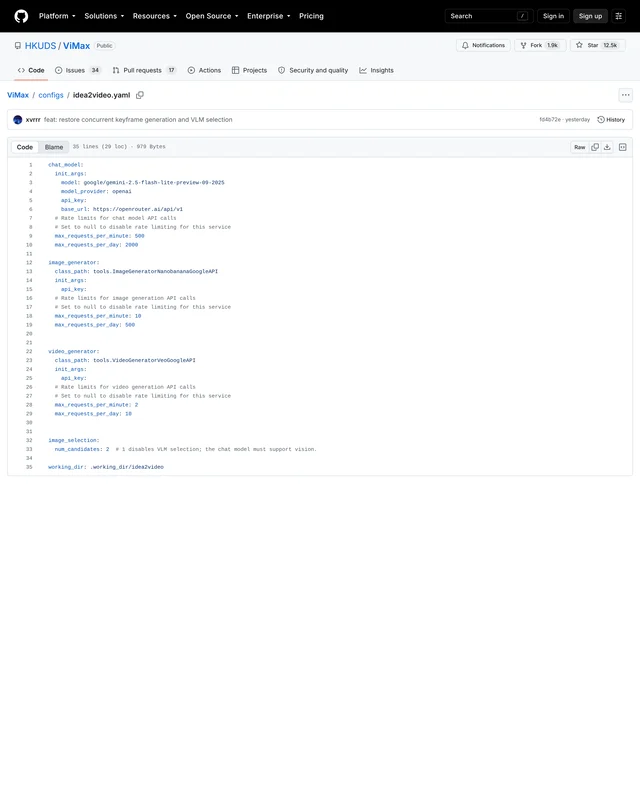This screenshot has width=640, height=800.
Task: Select line number 35
Action: (x=29, y=467)
